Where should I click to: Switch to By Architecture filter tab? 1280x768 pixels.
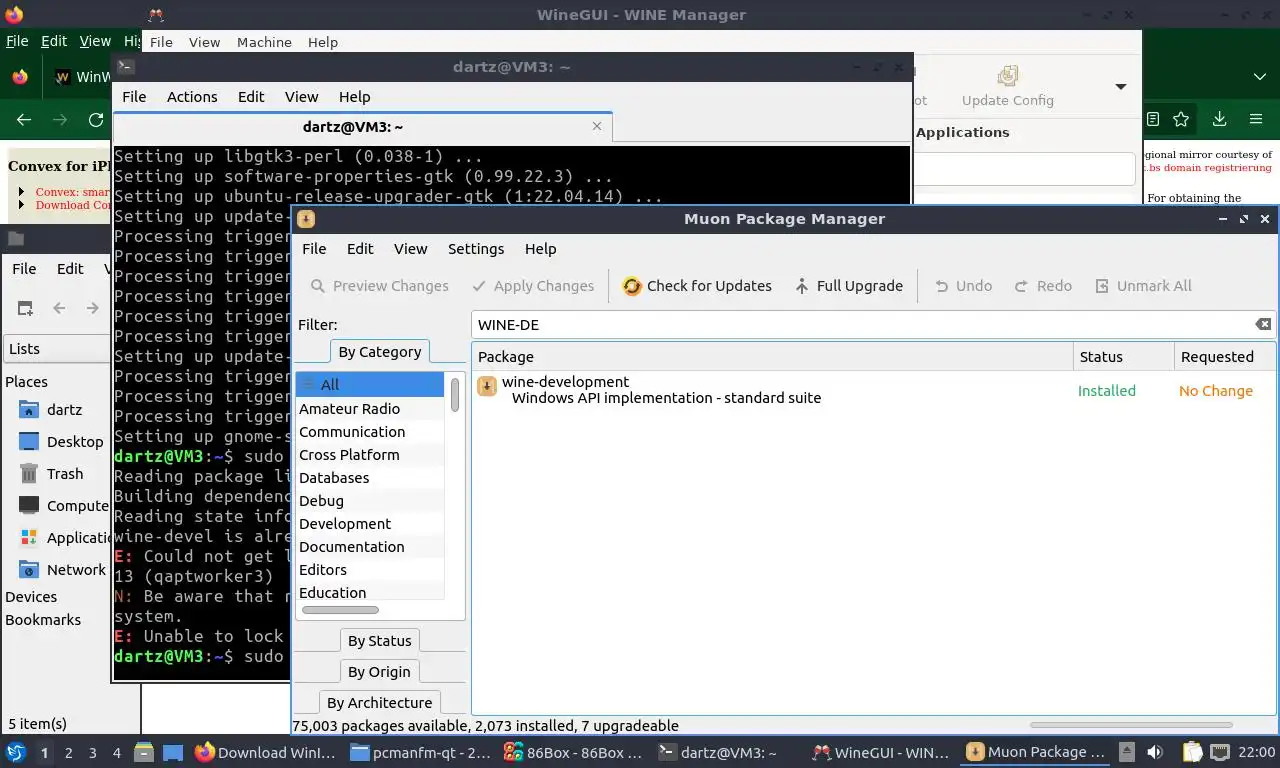(x=379, y=703)
